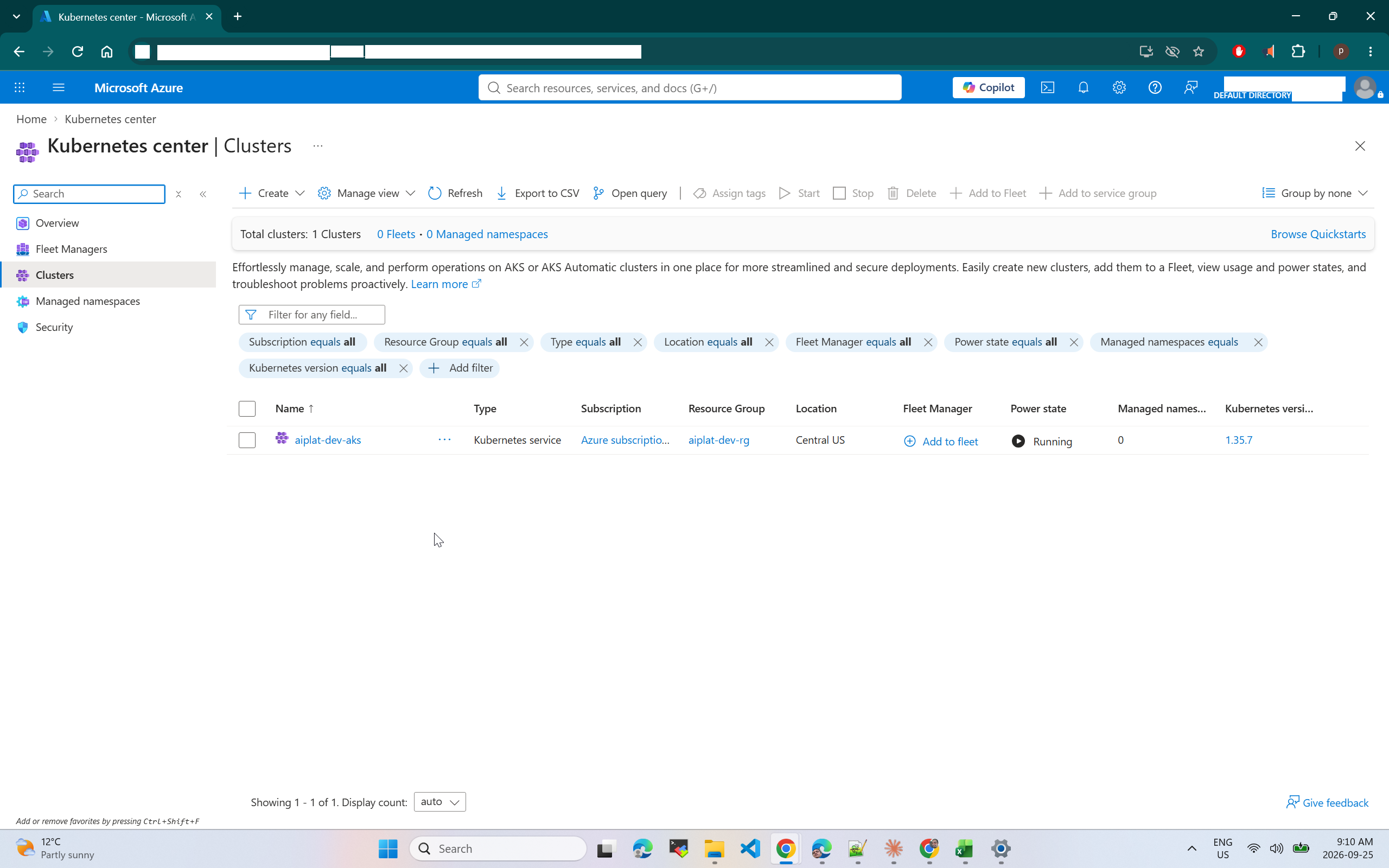Open the notifications bell
Screen dimensions: 1389x868
pyautogui.click(x=1083, y=87)
